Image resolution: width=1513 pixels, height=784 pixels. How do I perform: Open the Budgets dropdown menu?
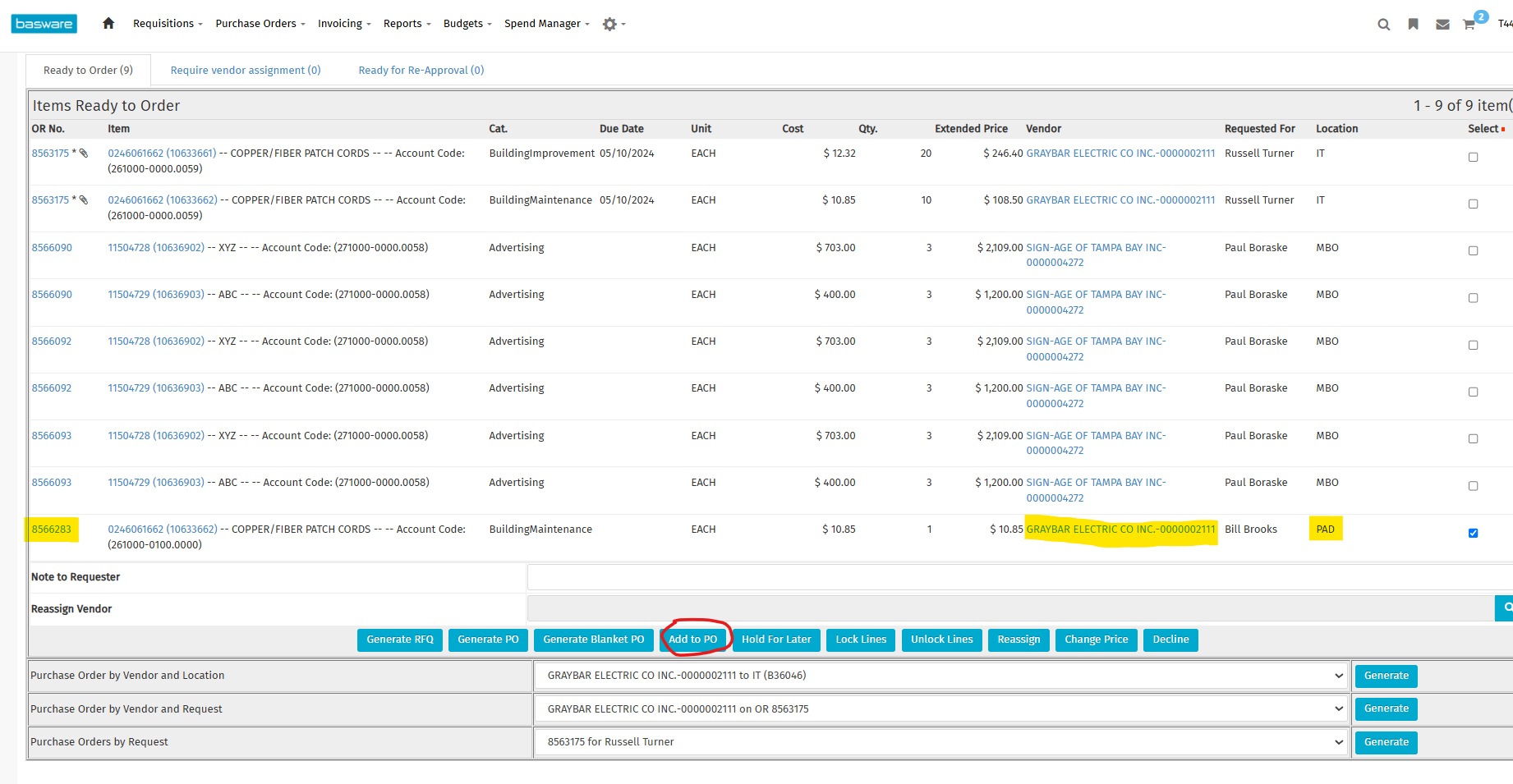point(467,24)
